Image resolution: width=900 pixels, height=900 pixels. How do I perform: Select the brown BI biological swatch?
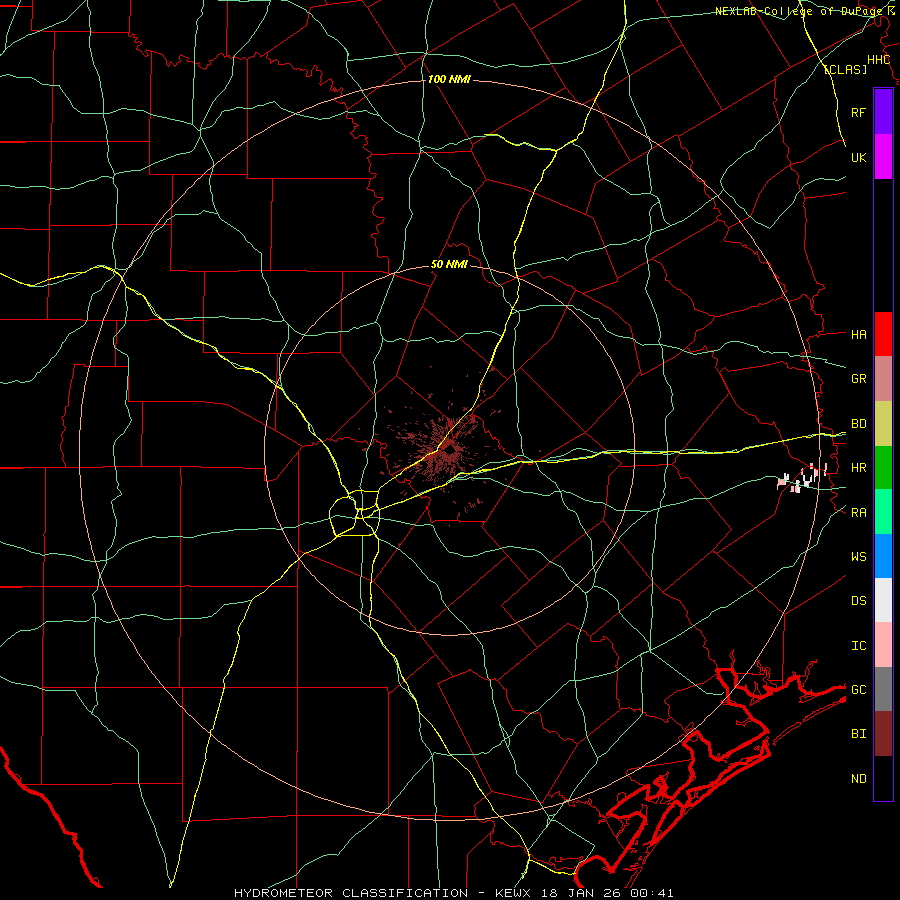pos(883,734)
